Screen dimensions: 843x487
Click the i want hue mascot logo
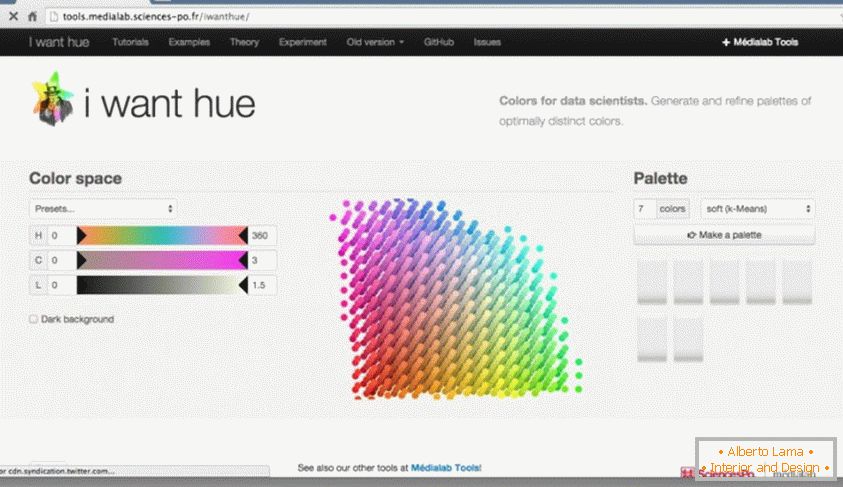click(52, 99)
